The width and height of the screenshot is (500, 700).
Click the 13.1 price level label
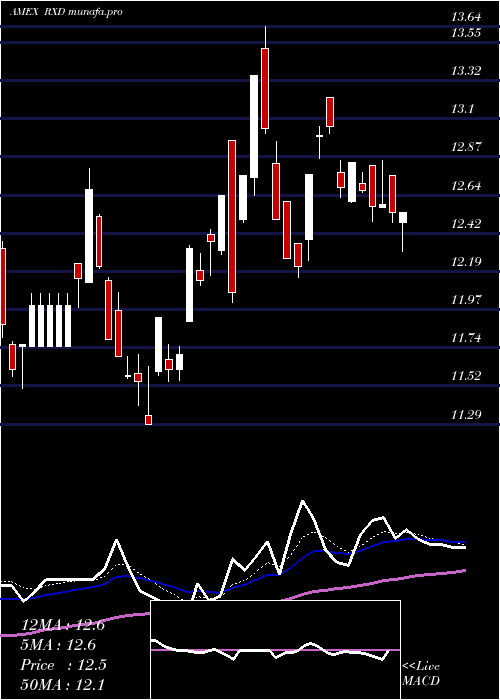462,108
